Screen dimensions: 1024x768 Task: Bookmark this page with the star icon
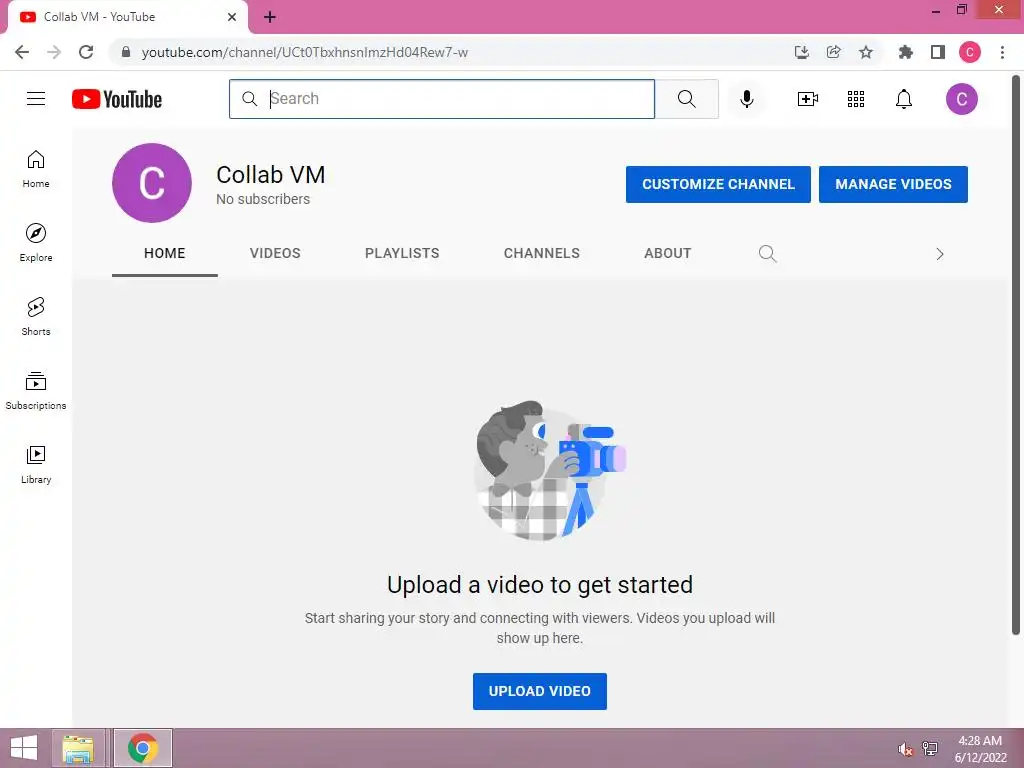pyautogui.click(x=866, y=52)
